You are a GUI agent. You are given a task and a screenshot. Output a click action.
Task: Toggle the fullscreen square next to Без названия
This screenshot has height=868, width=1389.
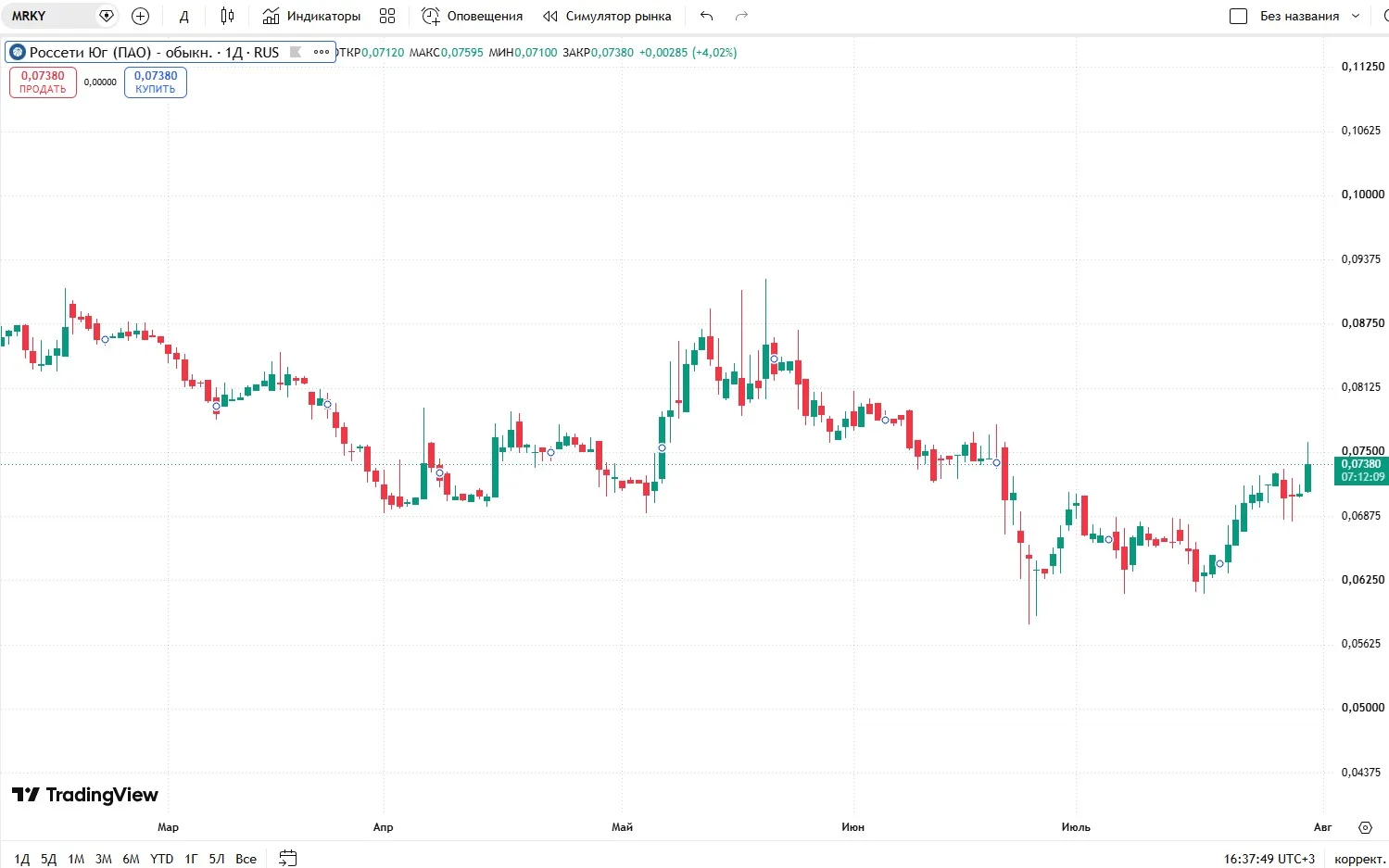click(1238, 16)
